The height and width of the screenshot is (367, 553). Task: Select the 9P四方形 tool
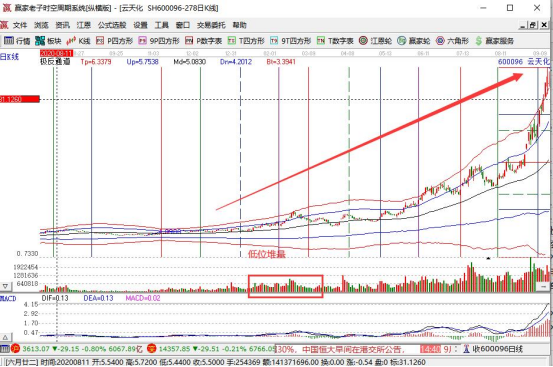(x=159, y=41)
